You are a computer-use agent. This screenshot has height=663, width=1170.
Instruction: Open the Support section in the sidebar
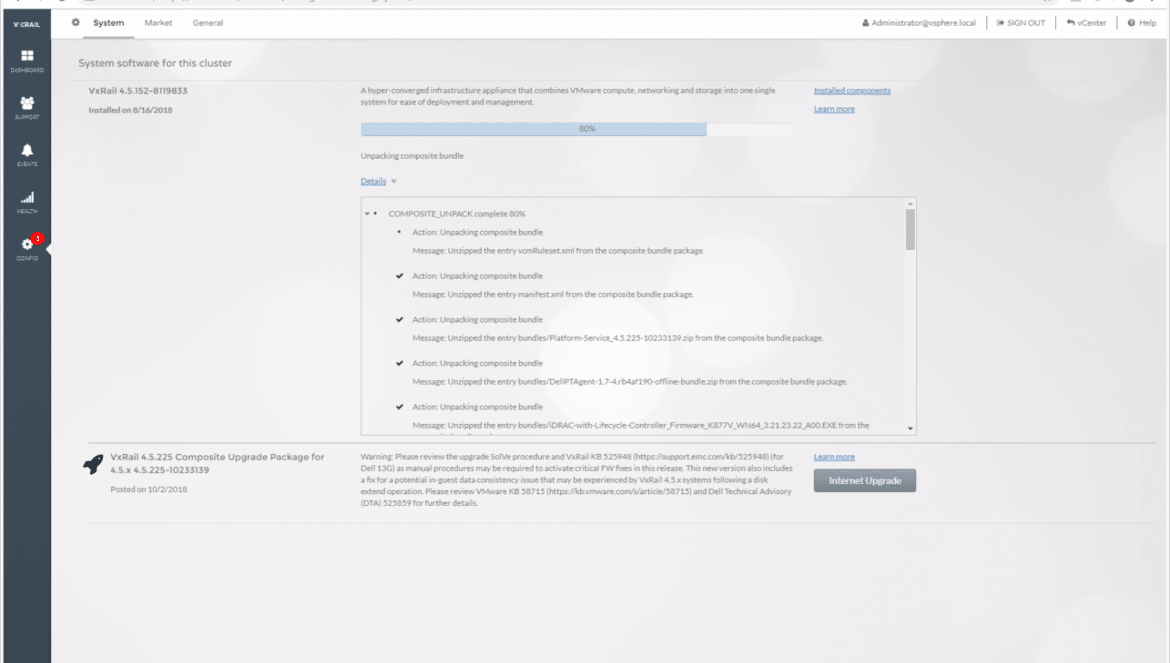[27, 107]
